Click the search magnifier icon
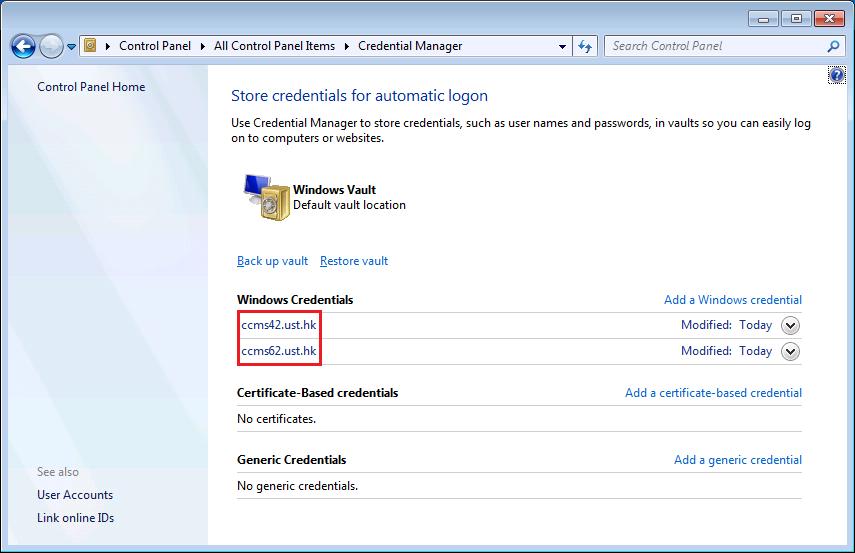Screen dimensions: 855x553 coord(833,46)
